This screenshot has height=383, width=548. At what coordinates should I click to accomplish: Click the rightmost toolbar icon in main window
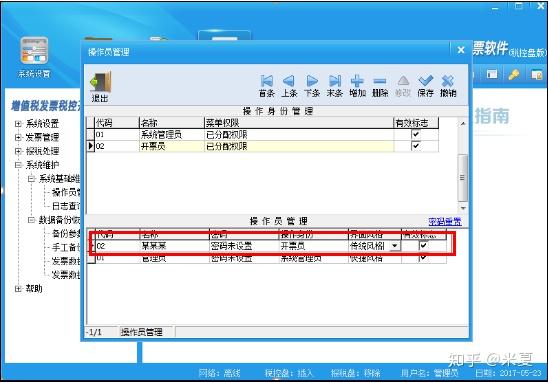[x=537, y=74]
